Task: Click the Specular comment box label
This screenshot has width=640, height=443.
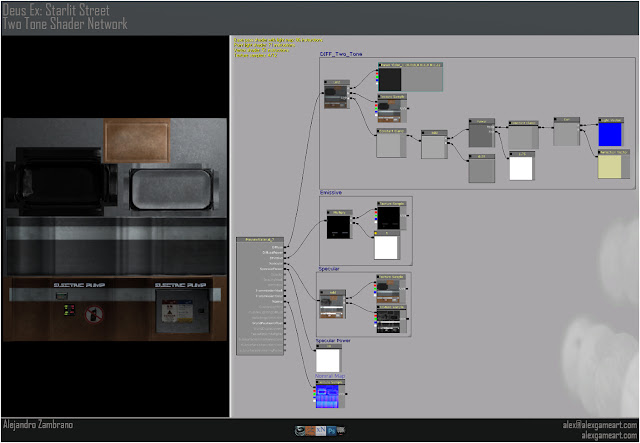Action: pyautogui.click(x=329, y=269)
